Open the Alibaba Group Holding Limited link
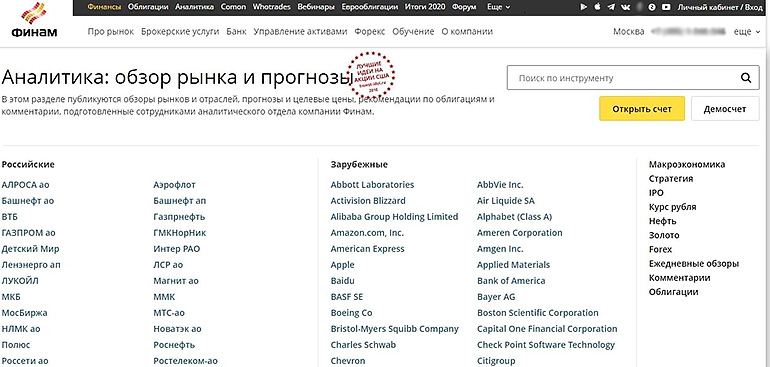This screenshot has width=770, height=367. pyautogui.click(x=394, y=217)
